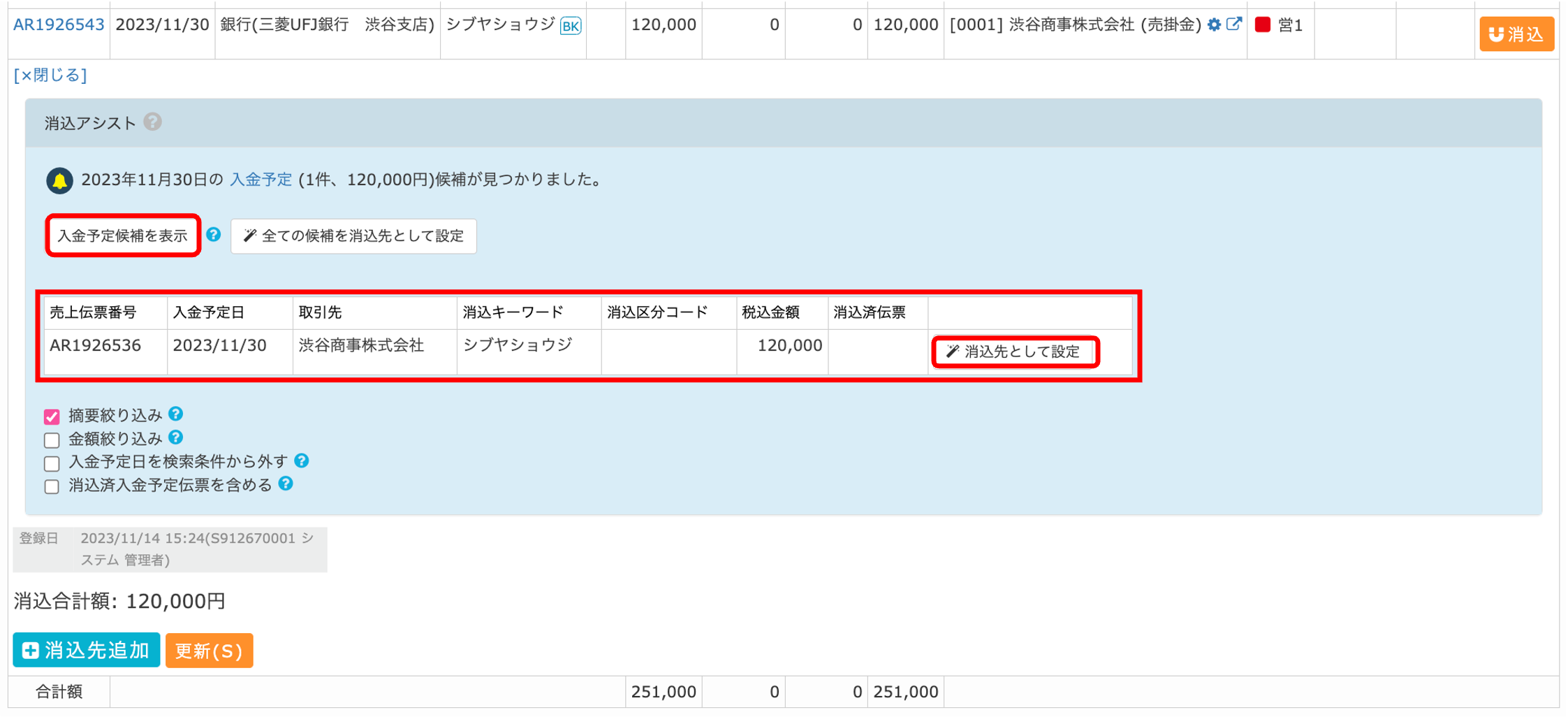1568x717 pixels.
Task: Click 登録日 timestamp 2023/11/14 15:24
Action: (x=197, y=549)
